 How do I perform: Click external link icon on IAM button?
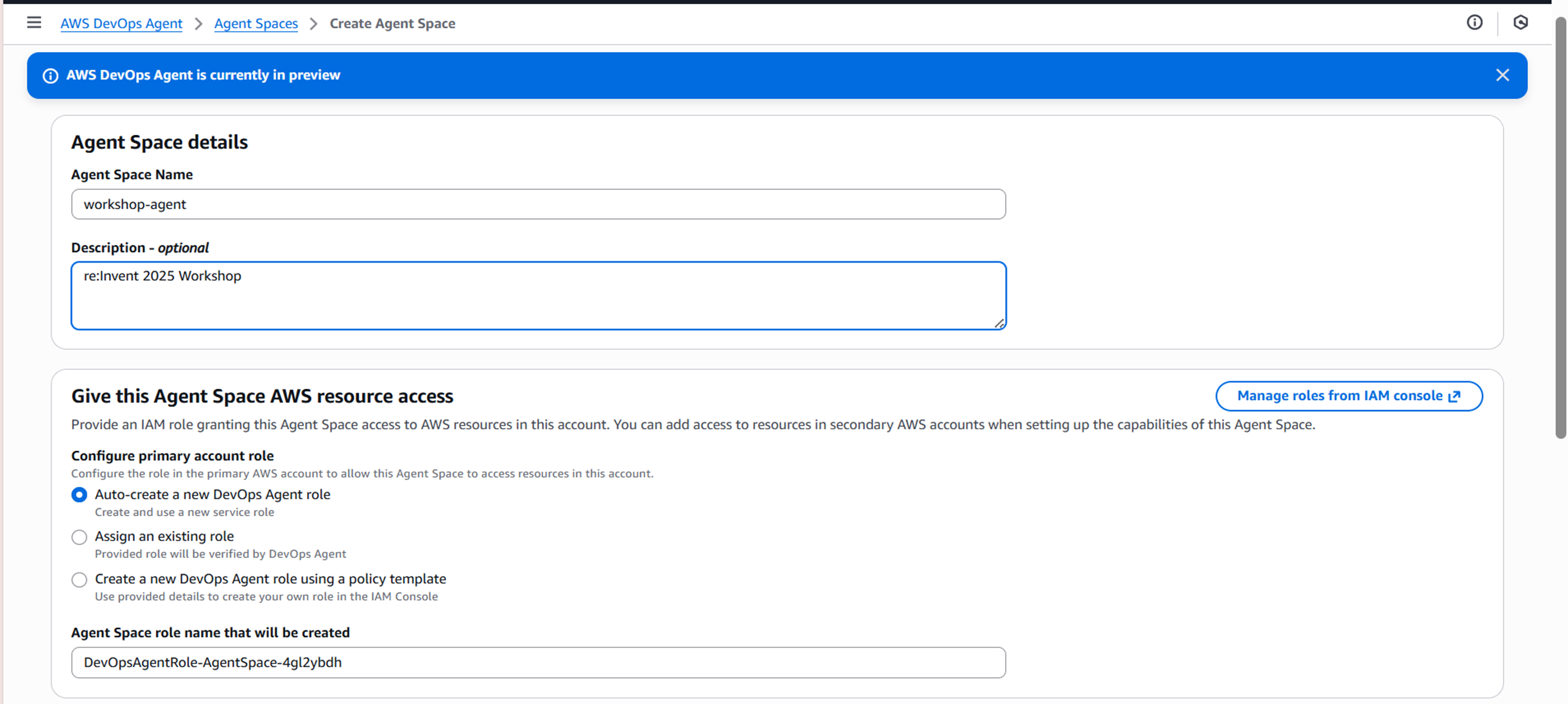click(x=1454, y=397)
